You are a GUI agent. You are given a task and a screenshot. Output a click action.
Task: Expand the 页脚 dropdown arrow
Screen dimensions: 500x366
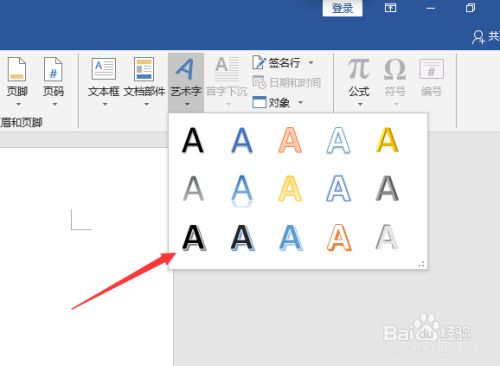(x=18, y=104)
